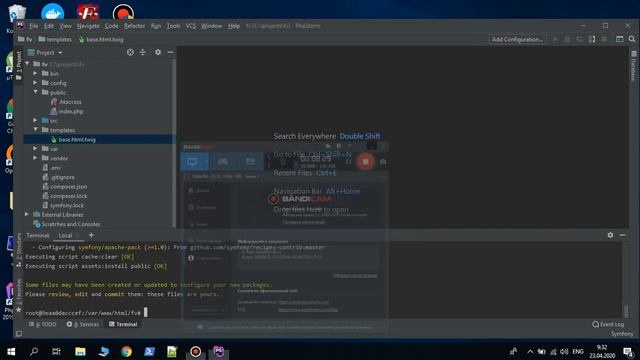Screen dimensions: 640x360
Task: Click the window layout icon beside search
Action: pos(620,39)
